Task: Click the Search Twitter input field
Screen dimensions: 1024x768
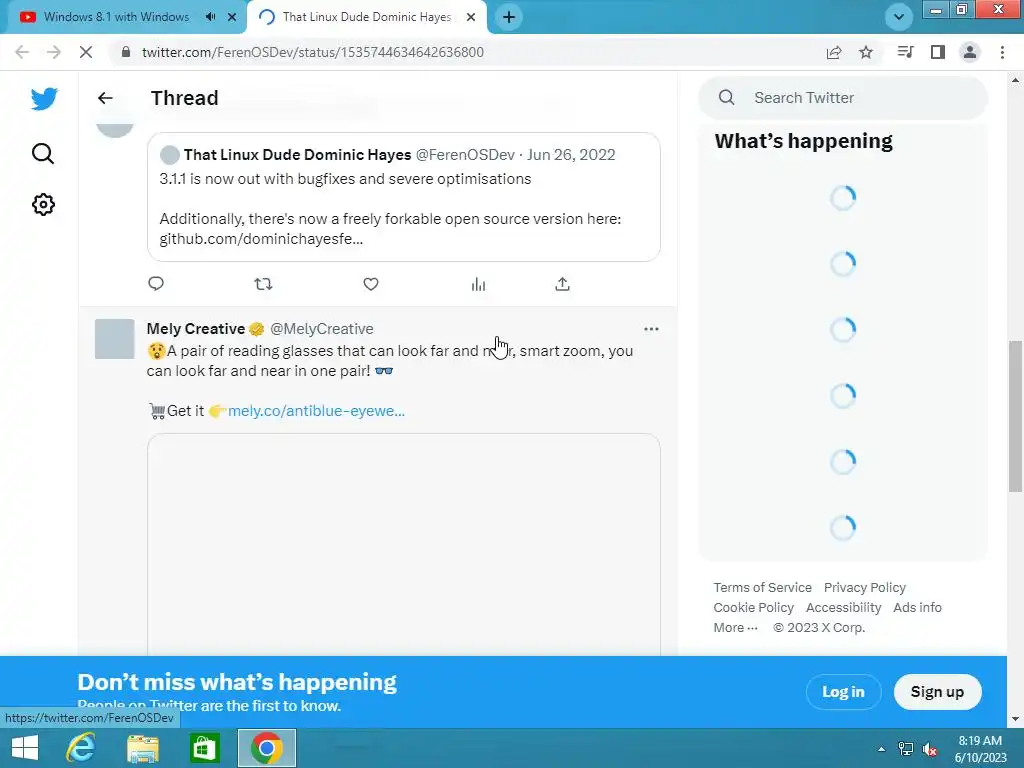Action: (843, 98)
